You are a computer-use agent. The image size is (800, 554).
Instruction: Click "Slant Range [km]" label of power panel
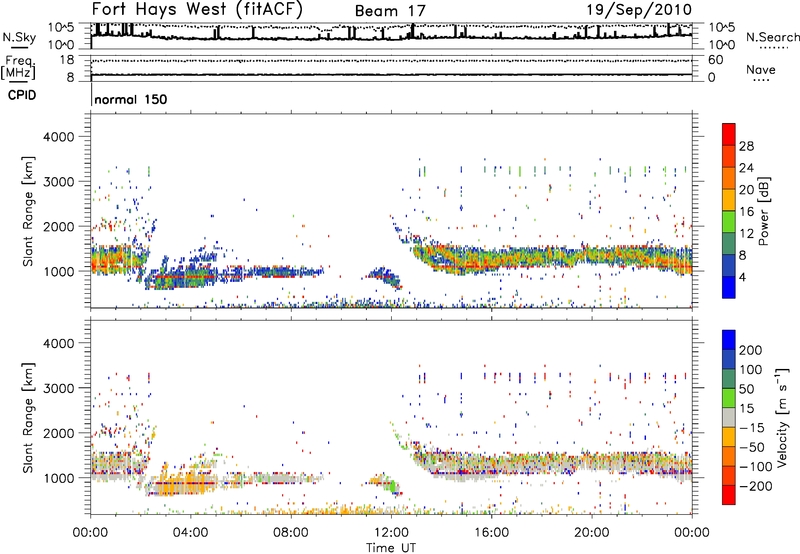click(28, 211)
